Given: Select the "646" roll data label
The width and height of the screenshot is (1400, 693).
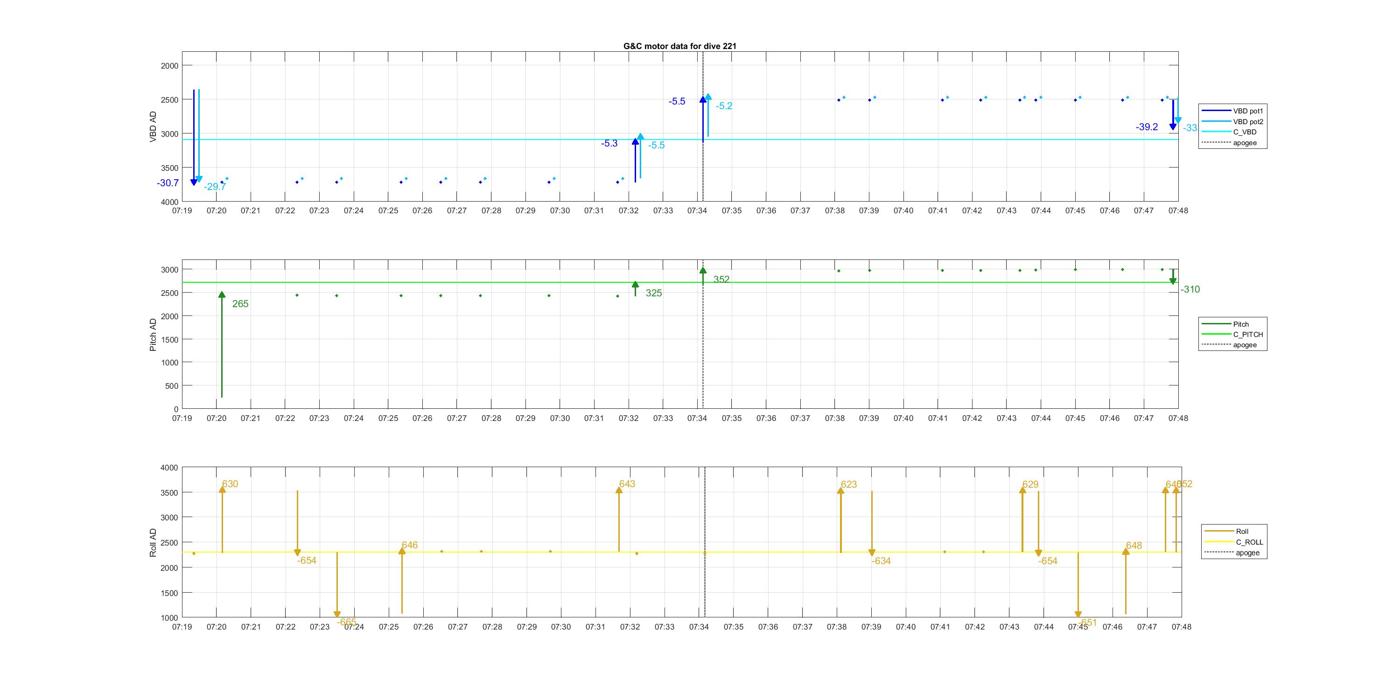Looking at the screenshot, I should (409, 546).
